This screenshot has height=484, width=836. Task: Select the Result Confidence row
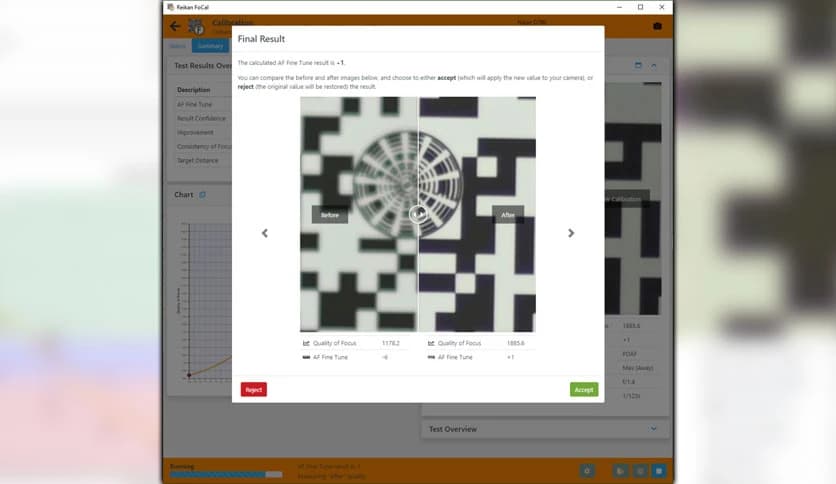click(x=202, y=118)
